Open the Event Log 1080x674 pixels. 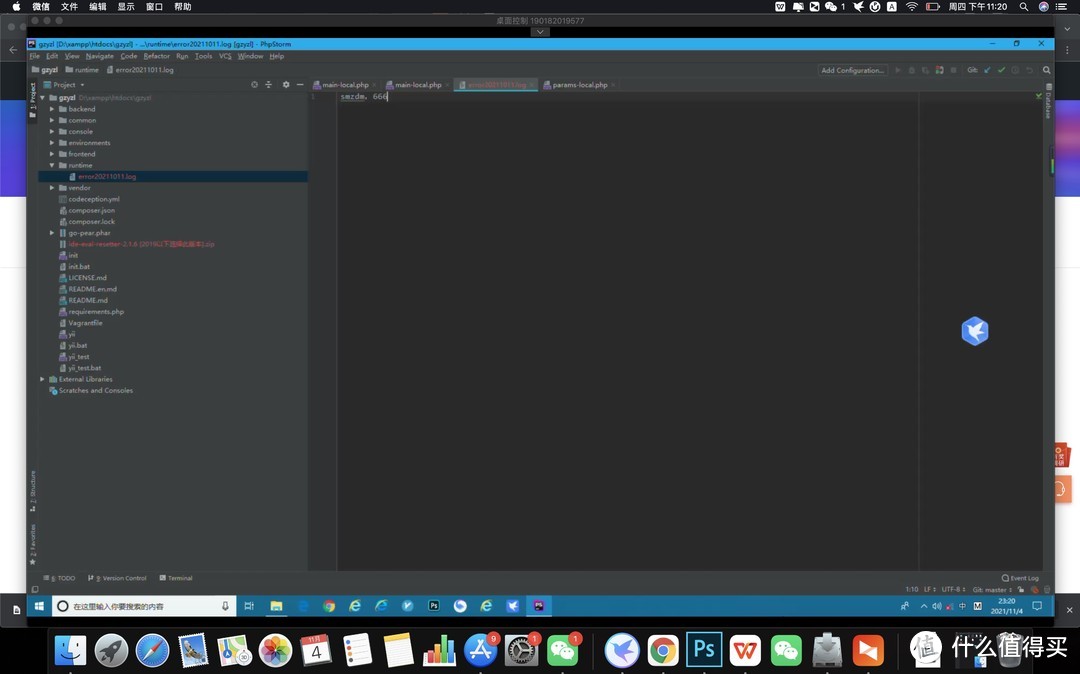[1020, 578]
